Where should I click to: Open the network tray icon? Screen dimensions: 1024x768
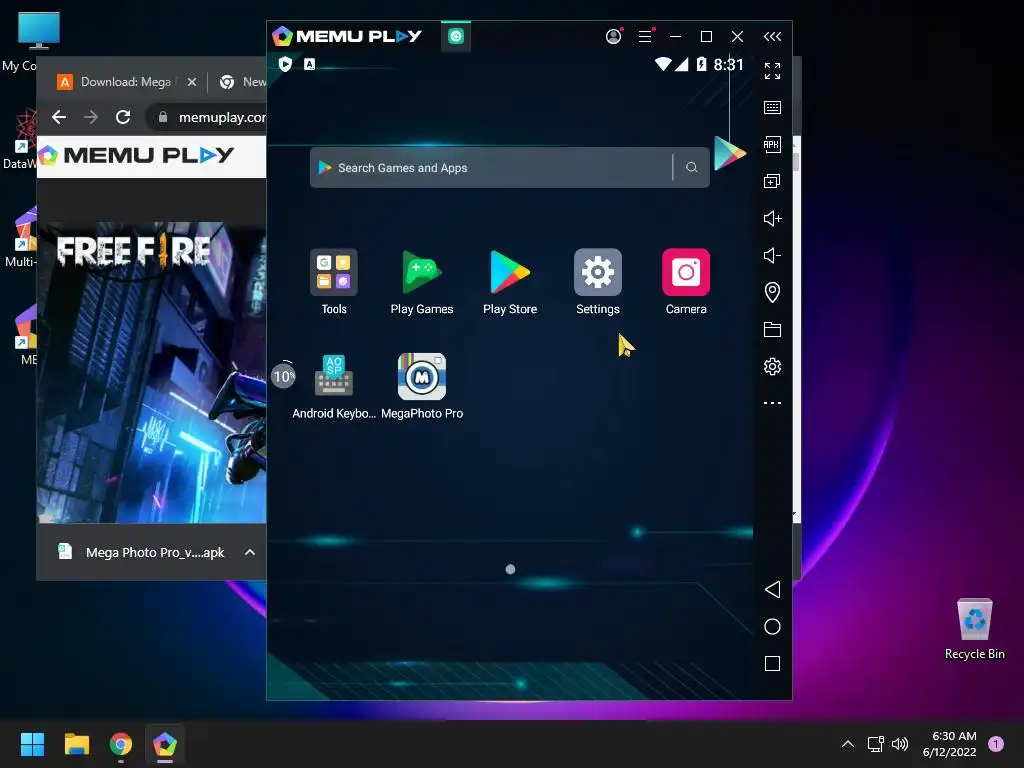876,744
